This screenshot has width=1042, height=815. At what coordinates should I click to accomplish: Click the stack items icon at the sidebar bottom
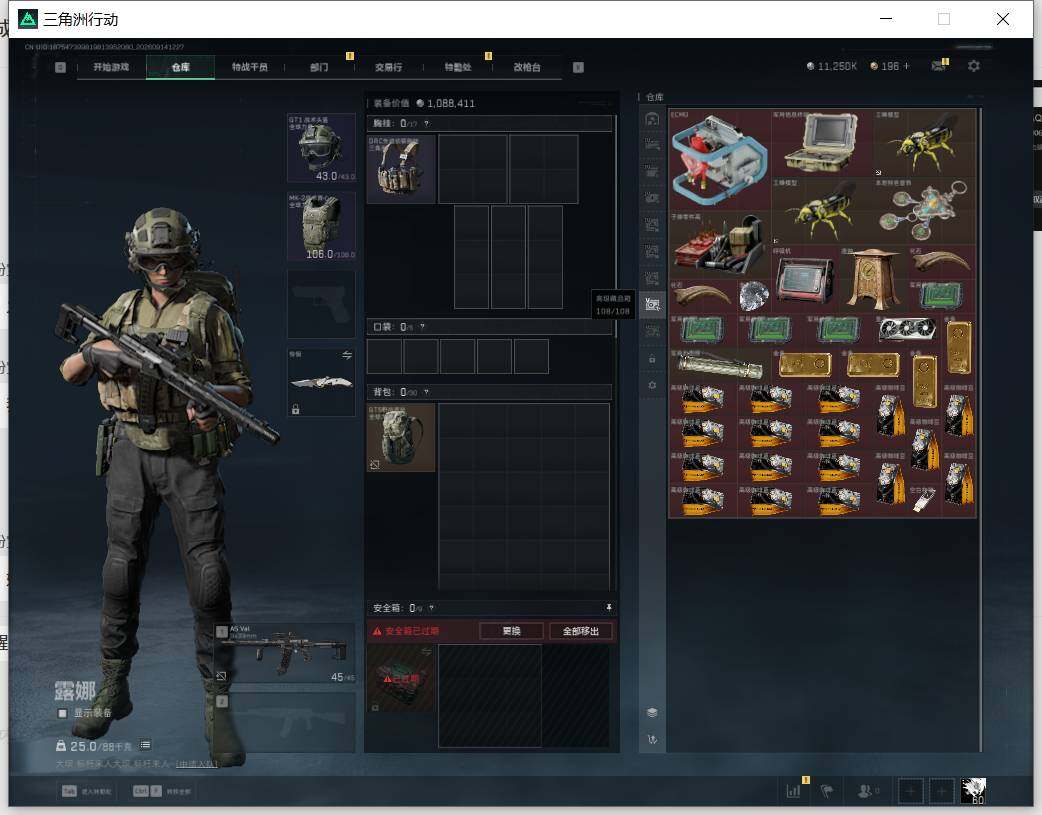click(652, 713)
